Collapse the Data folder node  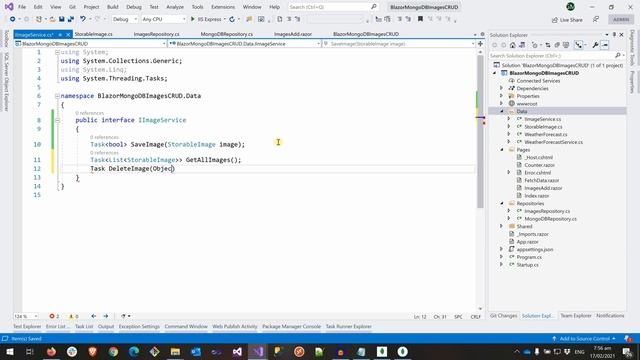[x=502, y=111]
